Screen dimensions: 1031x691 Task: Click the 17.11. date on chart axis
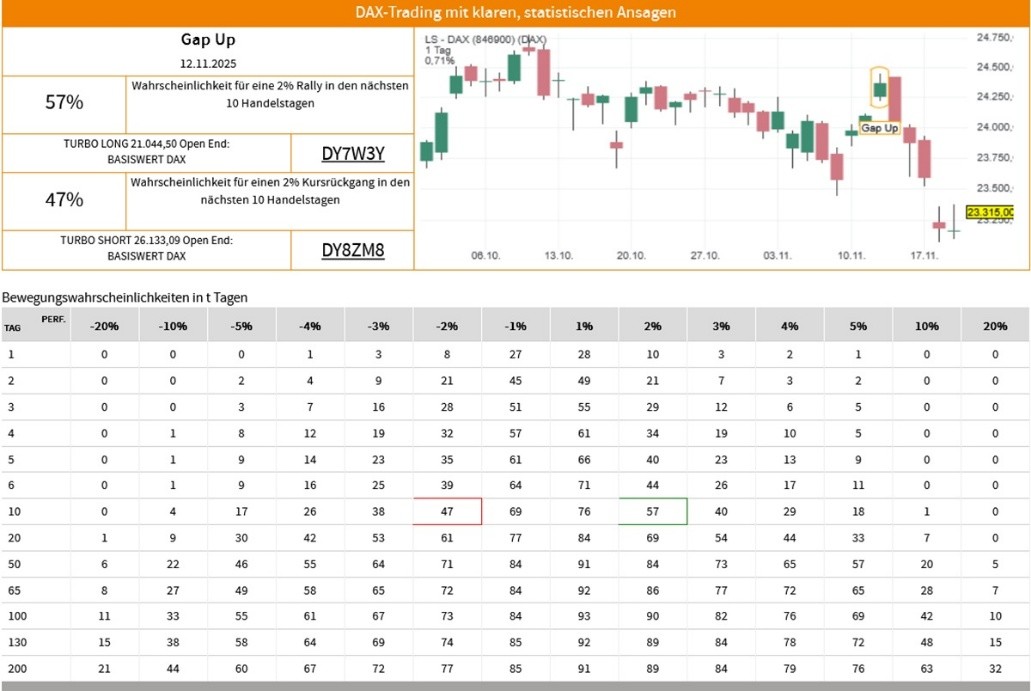925,256
